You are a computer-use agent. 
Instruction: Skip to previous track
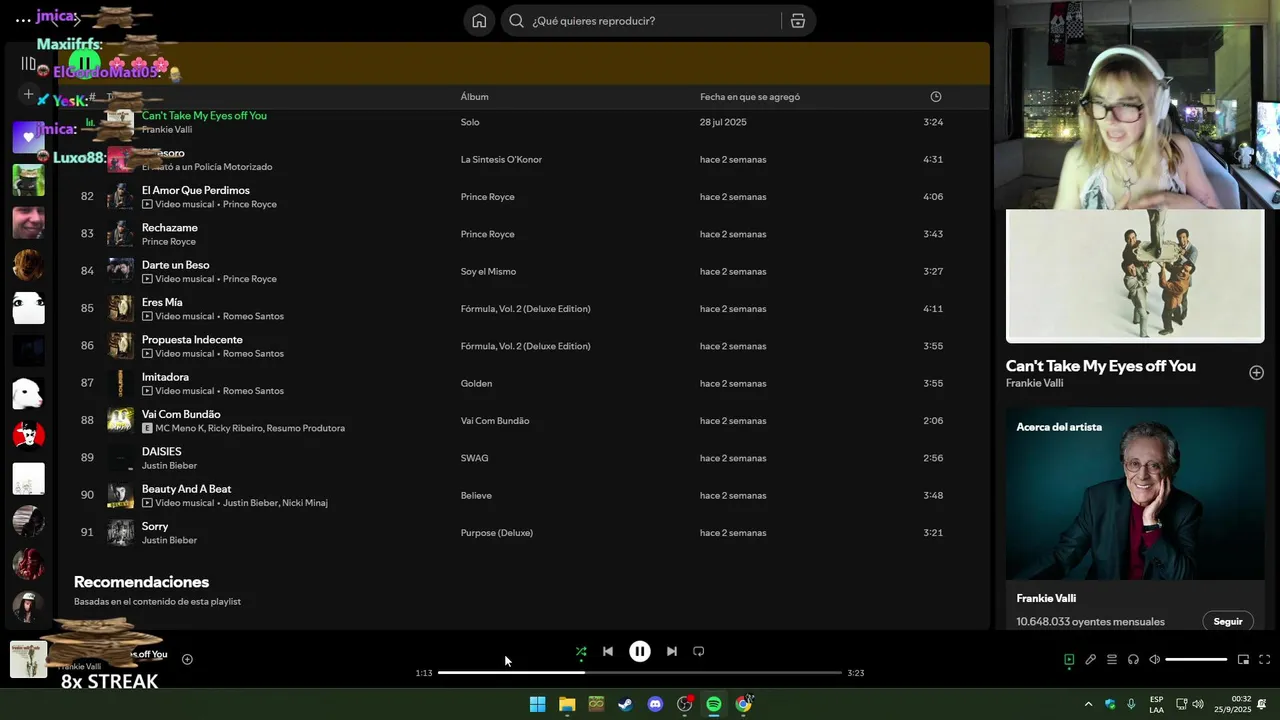(607, 651)
